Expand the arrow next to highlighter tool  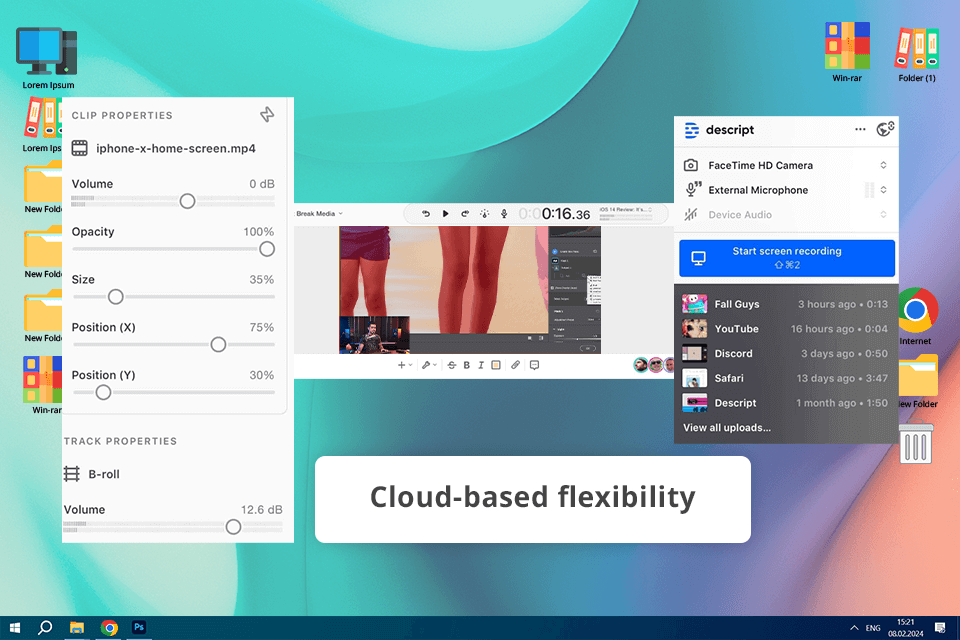point(435,365)
